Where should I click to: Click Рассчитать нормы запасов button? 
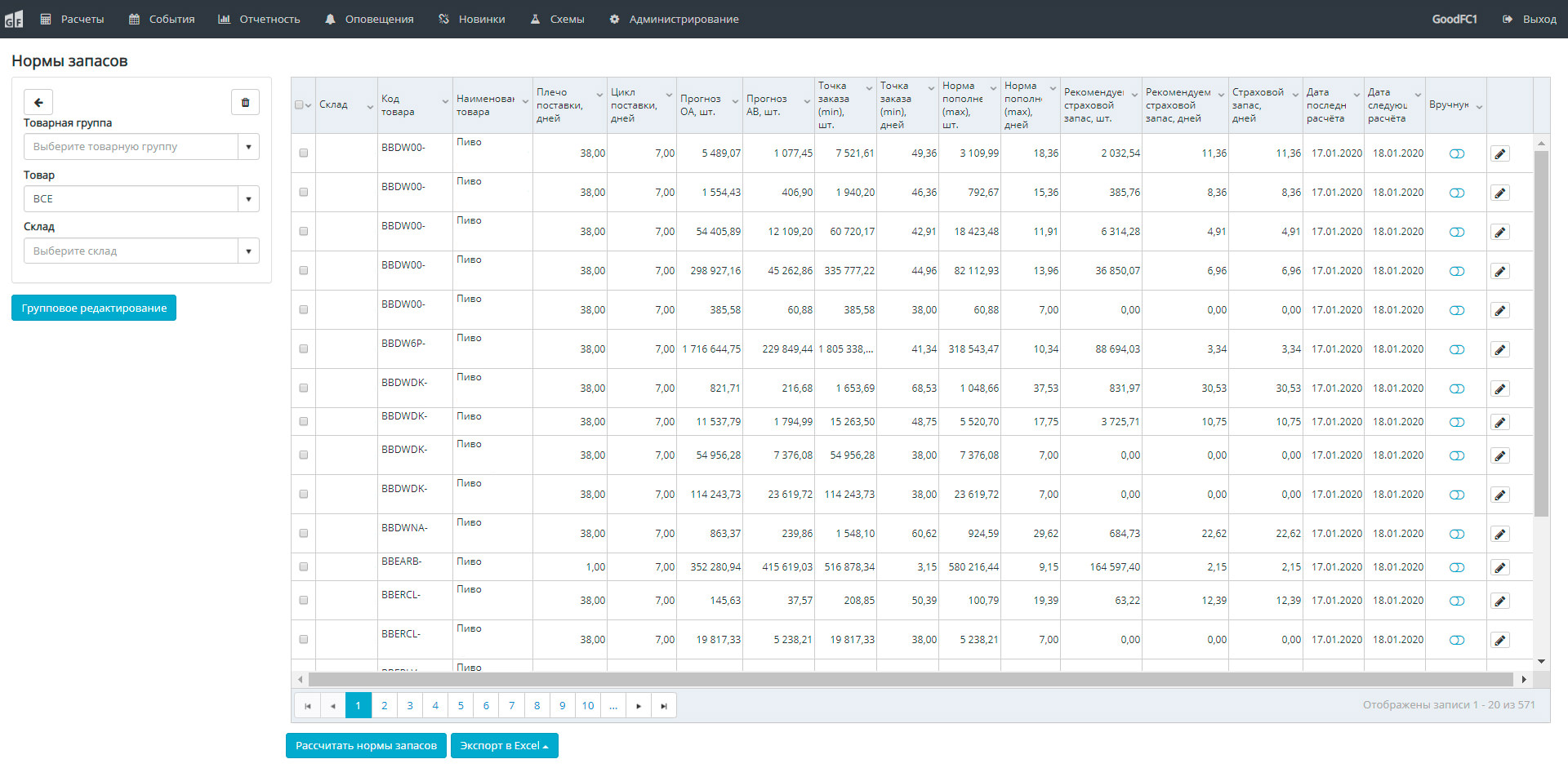pyautogui.click(x=366, y=746)
